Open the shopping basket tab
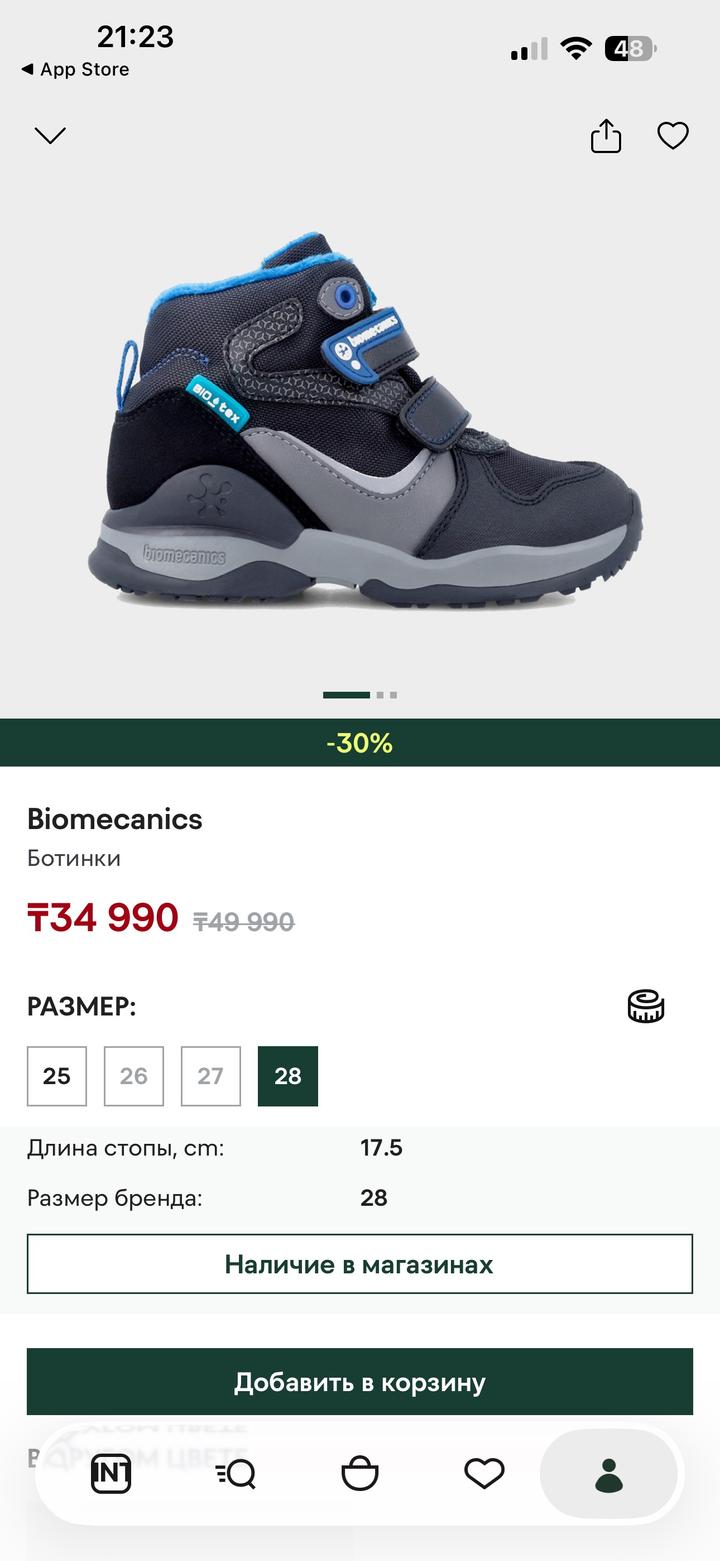Image resolution: width=720 pixels, height=1561 pixels. tap(360, 1474)
